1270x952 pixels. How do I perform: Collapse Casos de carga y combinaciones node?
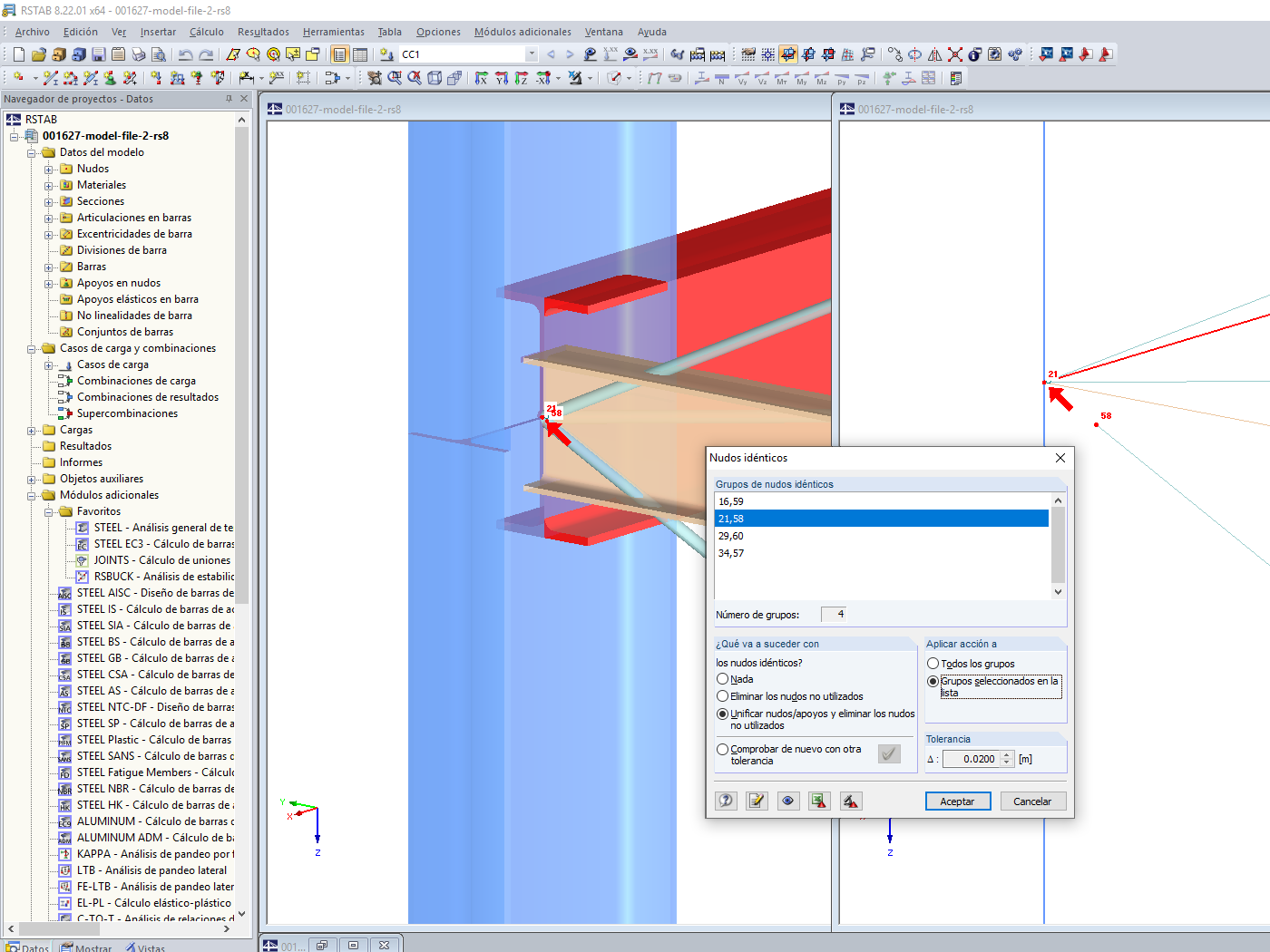[x=32, y=349]
